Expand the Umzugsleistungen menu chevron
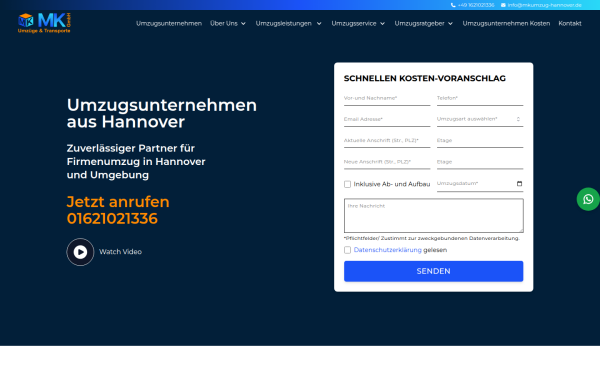 pyautogui.click(x=319, y=24)
